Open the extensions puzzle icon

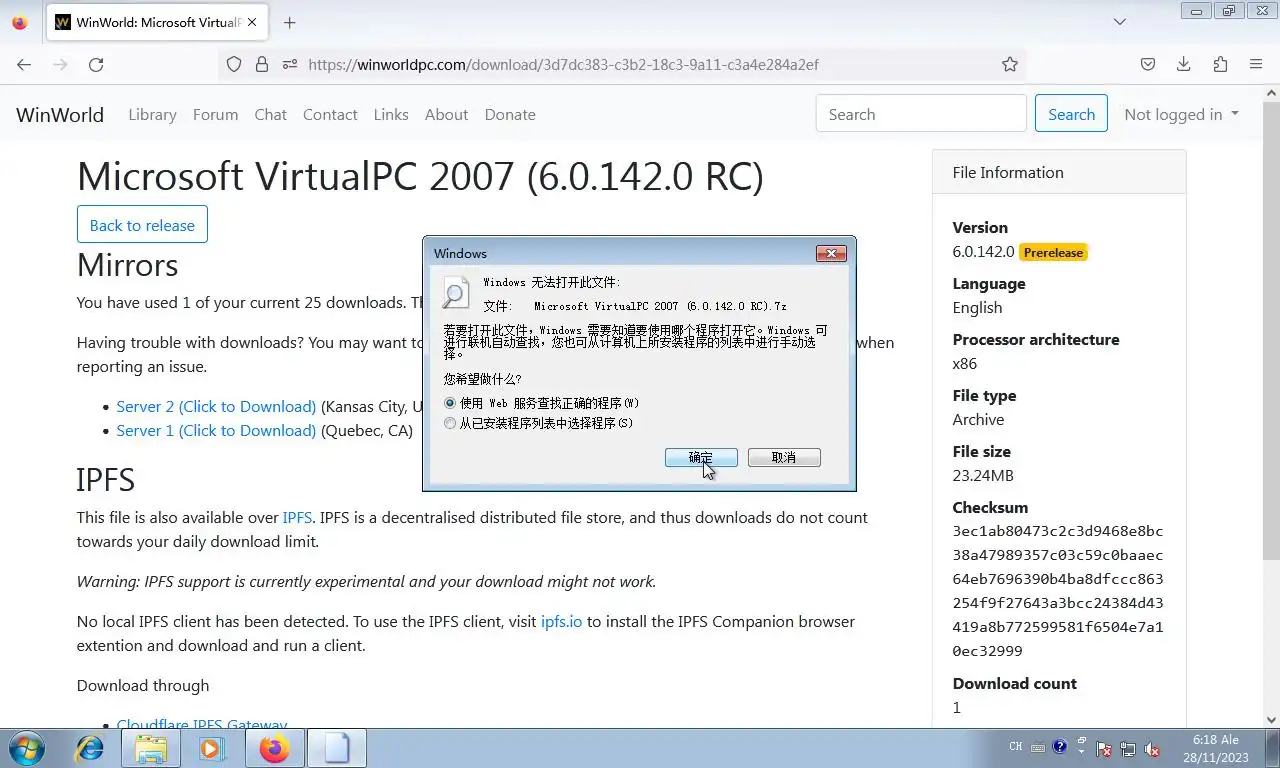click(x=1220, y=64)
